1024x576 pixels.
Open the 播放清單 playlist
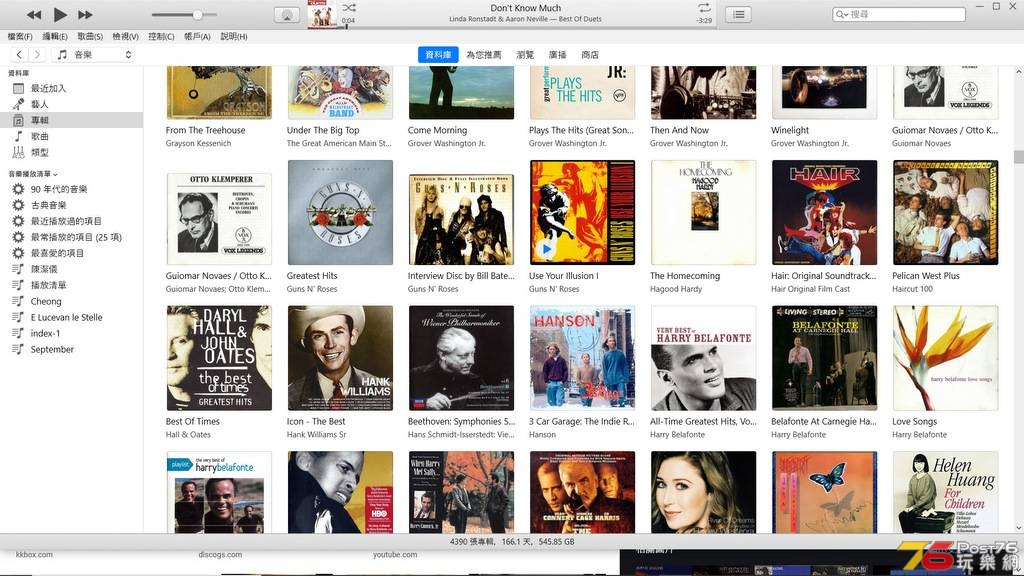(x=71, y=285)
